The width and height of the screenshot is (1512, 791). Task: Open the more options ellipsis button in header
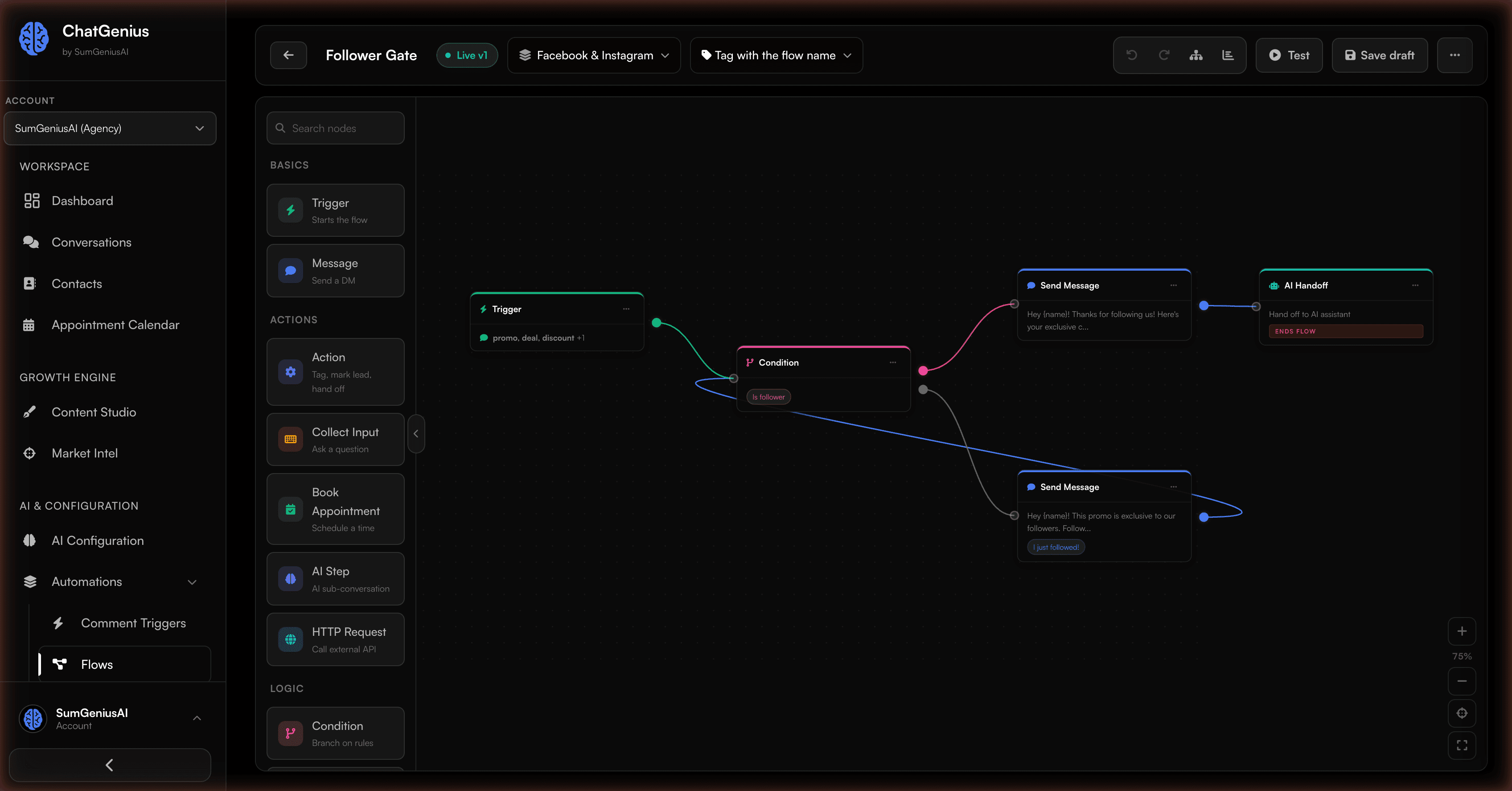(x=1454, y=55)
